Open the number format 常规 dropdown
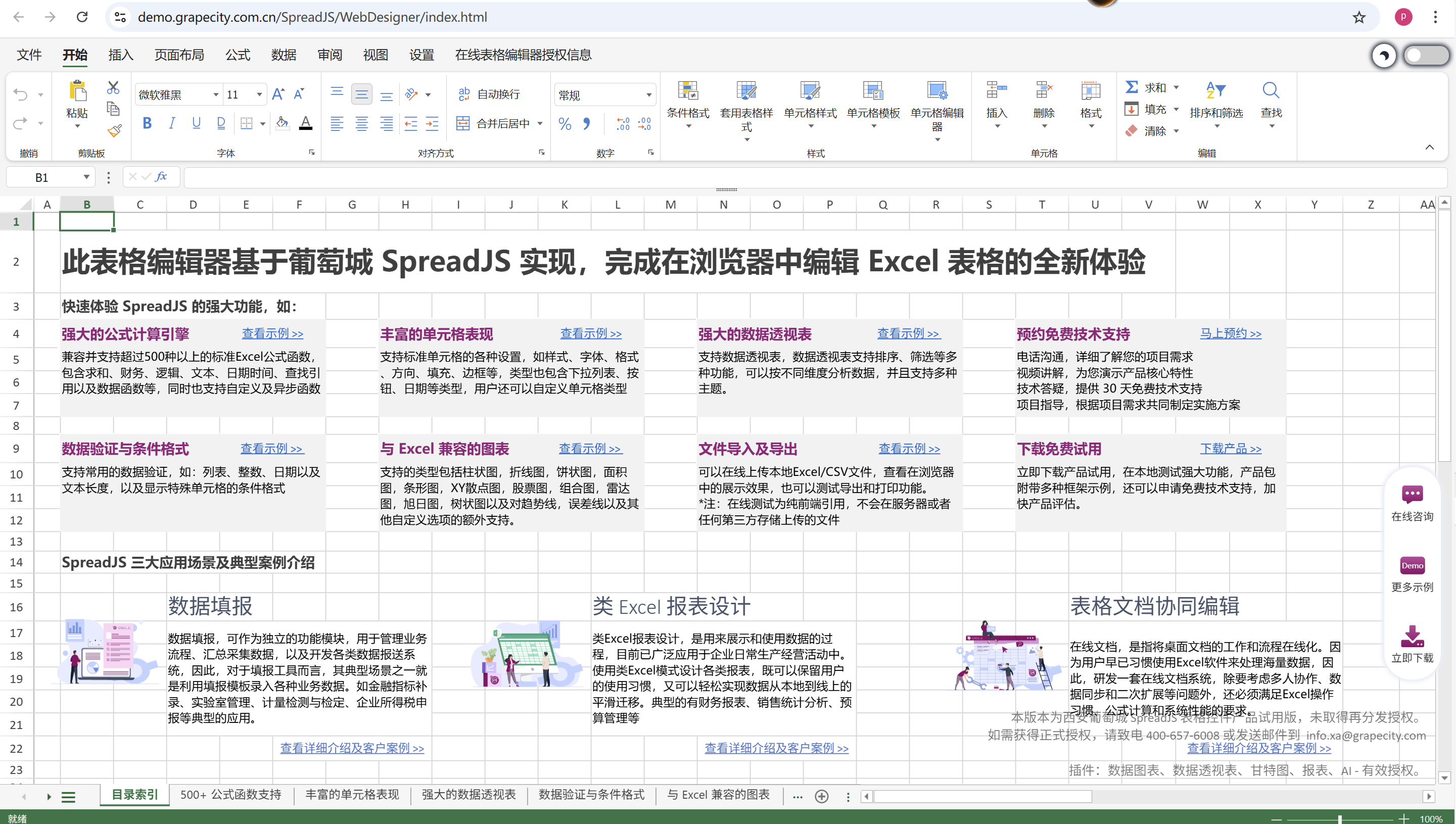This screenshot has height=824, width=1456. tap(649, 95)
